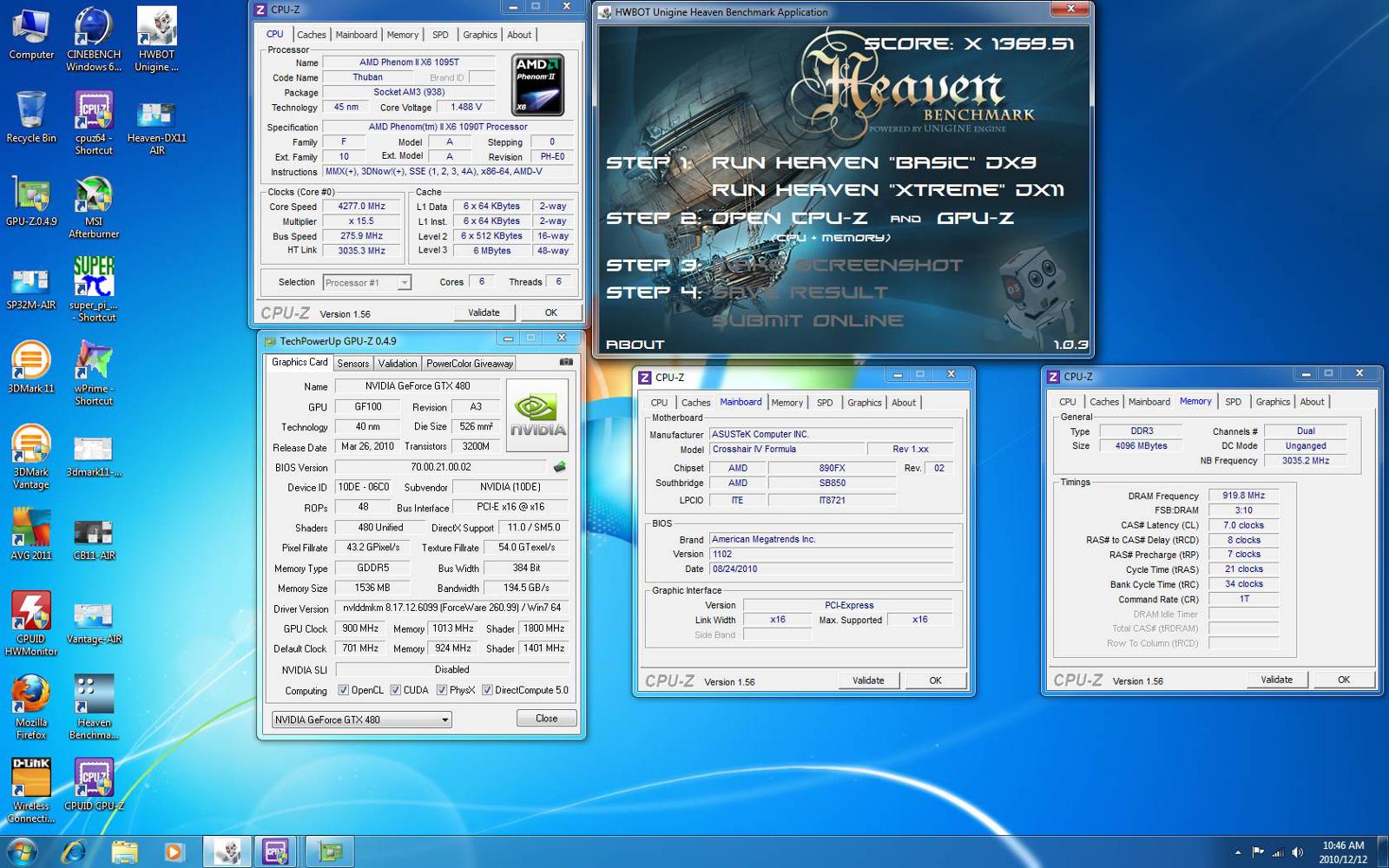1389x868 pixels.
Task: Open CPUID CPU-Z desktop icon
Action: [x=94, y=786]
